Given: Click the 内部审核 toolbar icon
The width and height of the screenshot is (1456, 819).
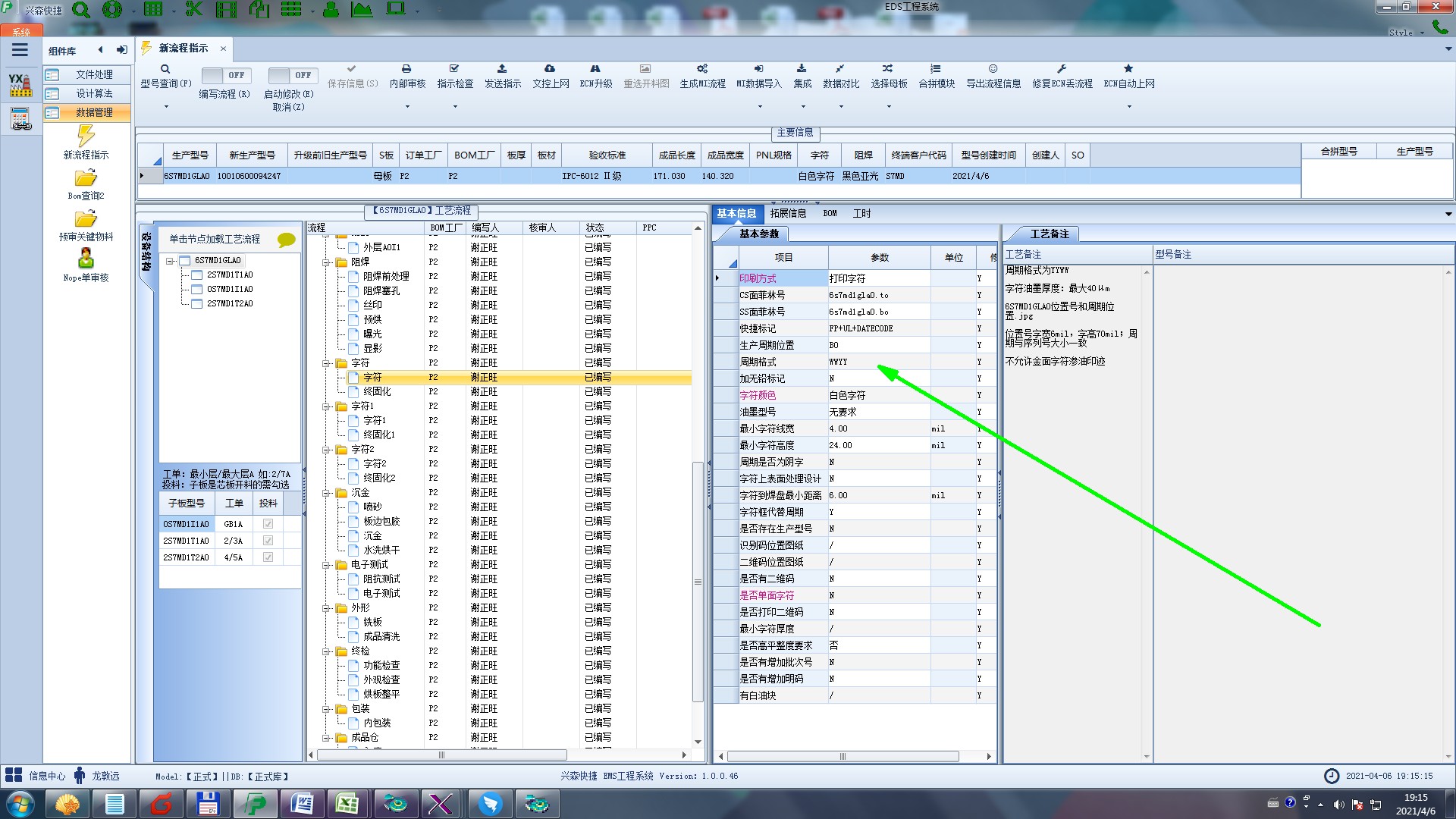Looking at the screenshot, I should pos(406,69).
